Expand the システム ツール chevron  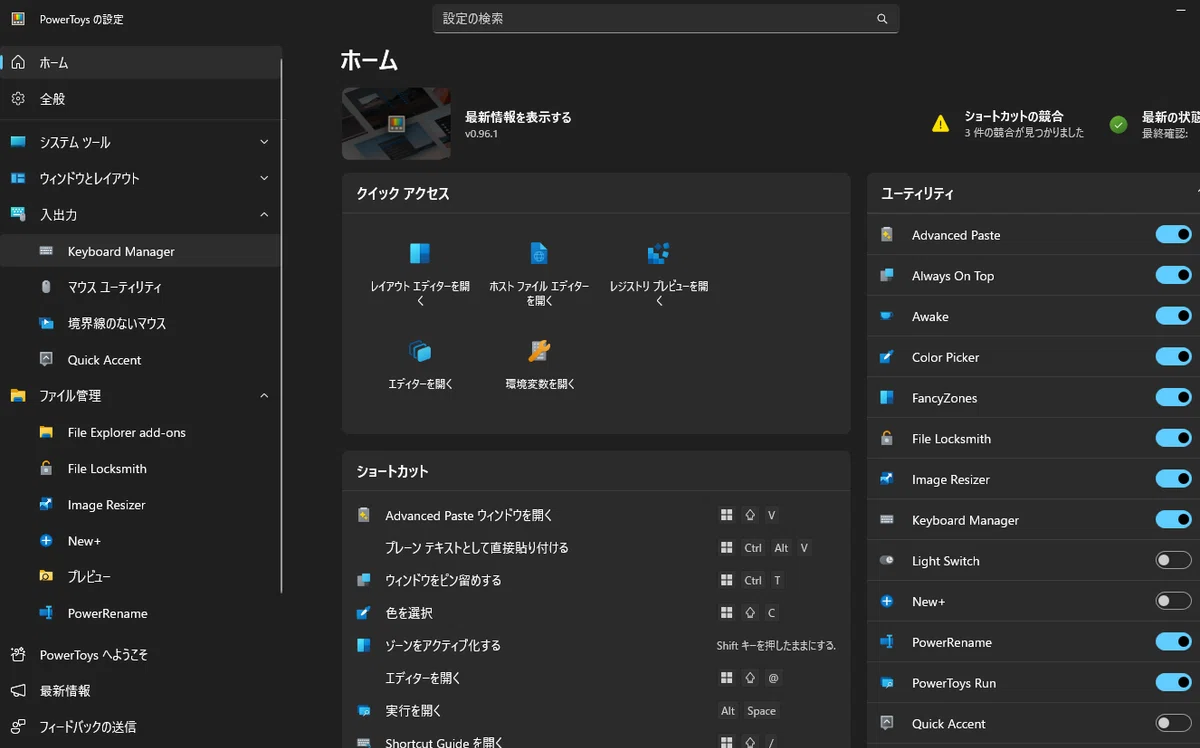pos(264,142)
